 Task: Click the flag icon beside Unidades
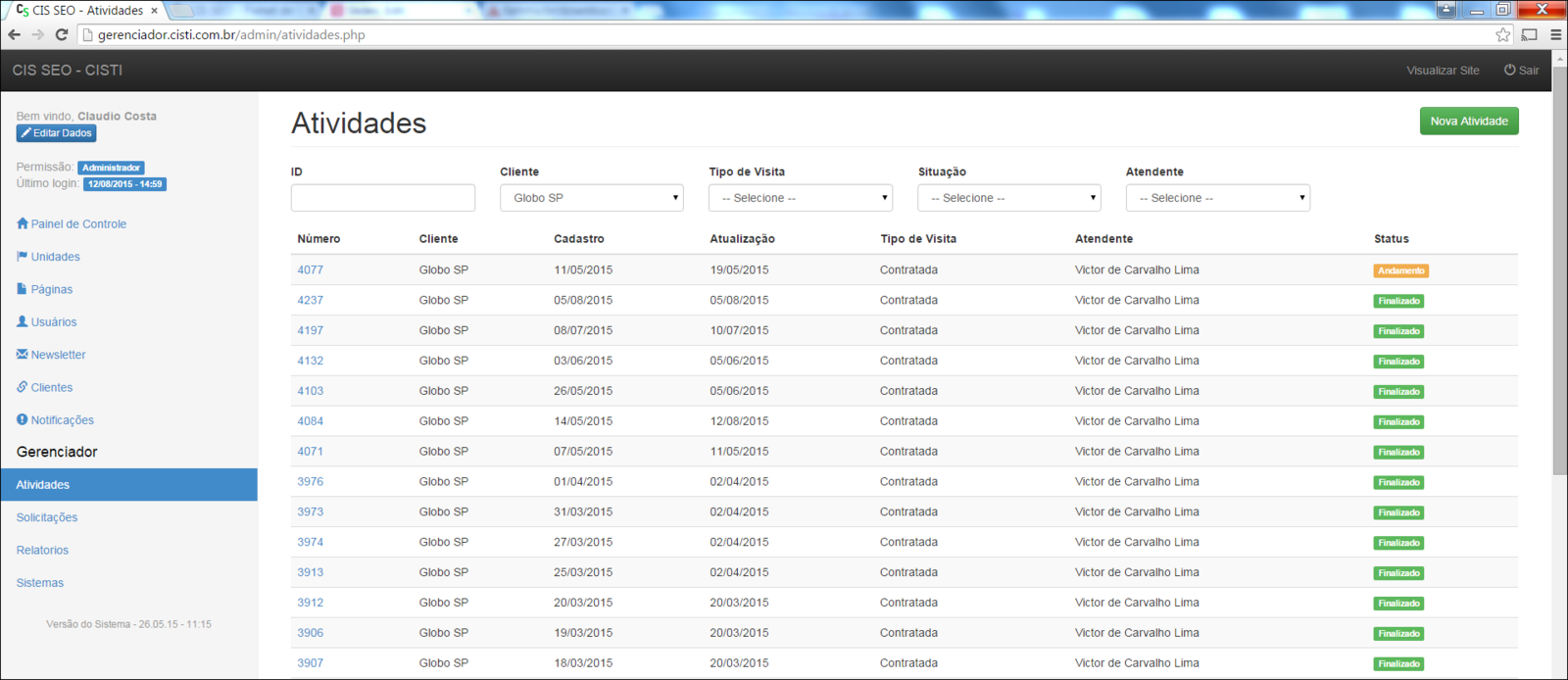[x=23, y=256]
